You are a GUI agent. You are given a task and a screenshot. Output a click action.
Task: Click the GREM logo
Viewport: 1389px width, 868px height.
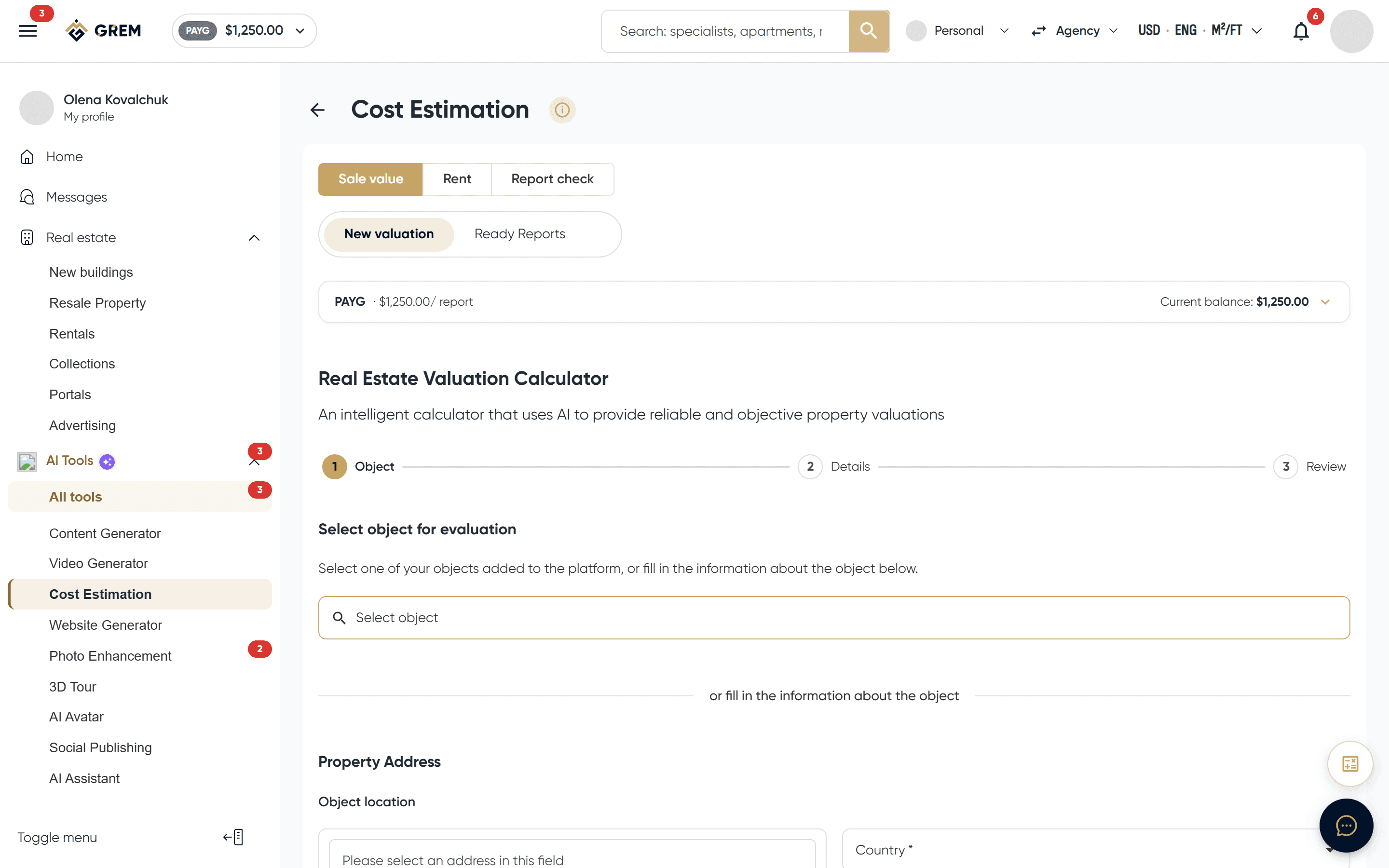(103, 30)
